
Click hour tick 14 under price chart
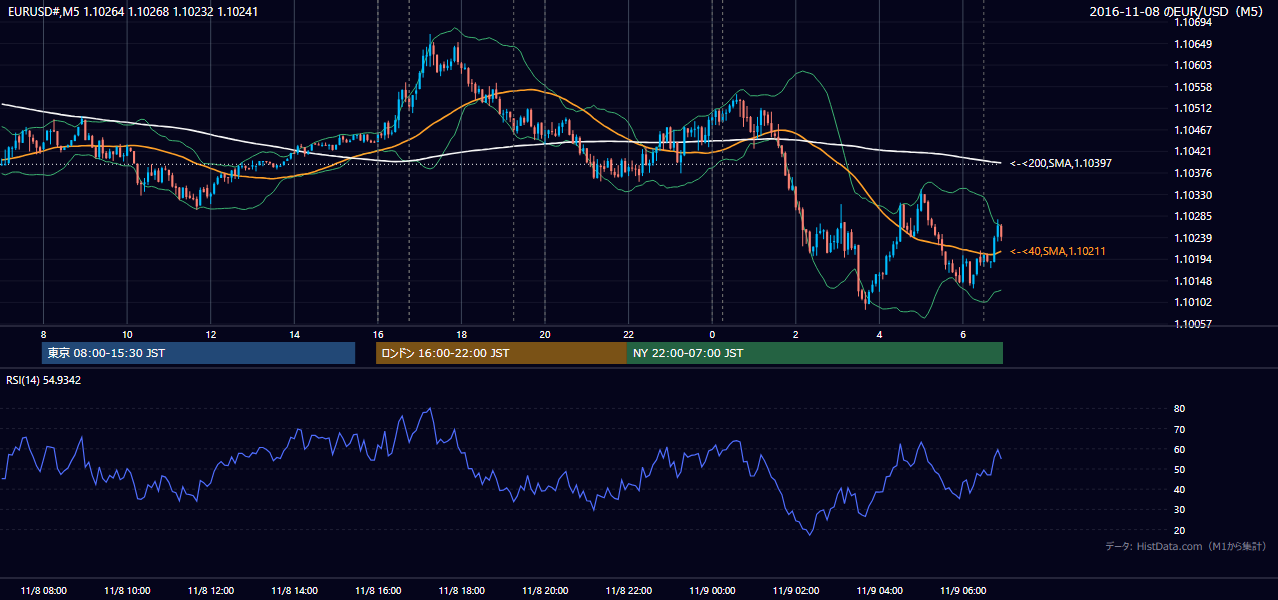[x=294, y=334]
